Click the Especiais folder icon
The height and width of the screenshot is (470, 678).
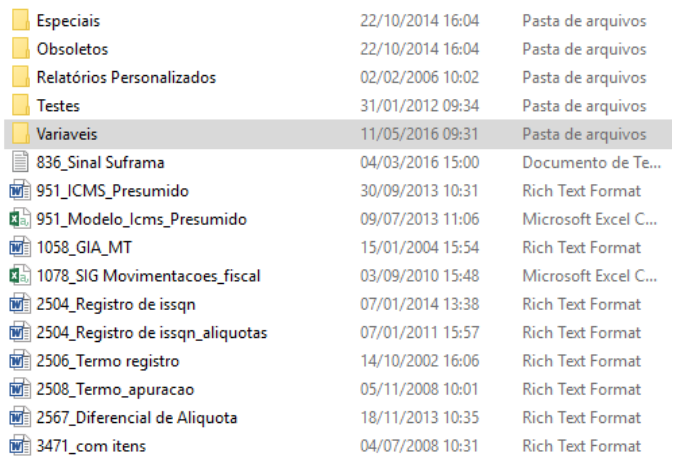(20, 20)
